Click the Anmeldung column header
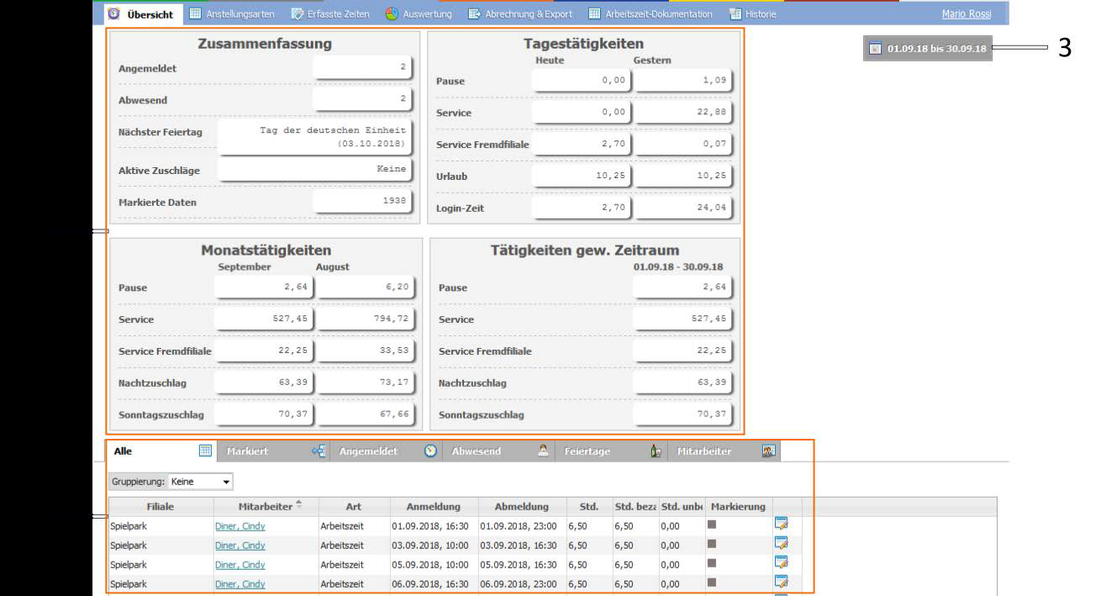 [x=434, y=506]
